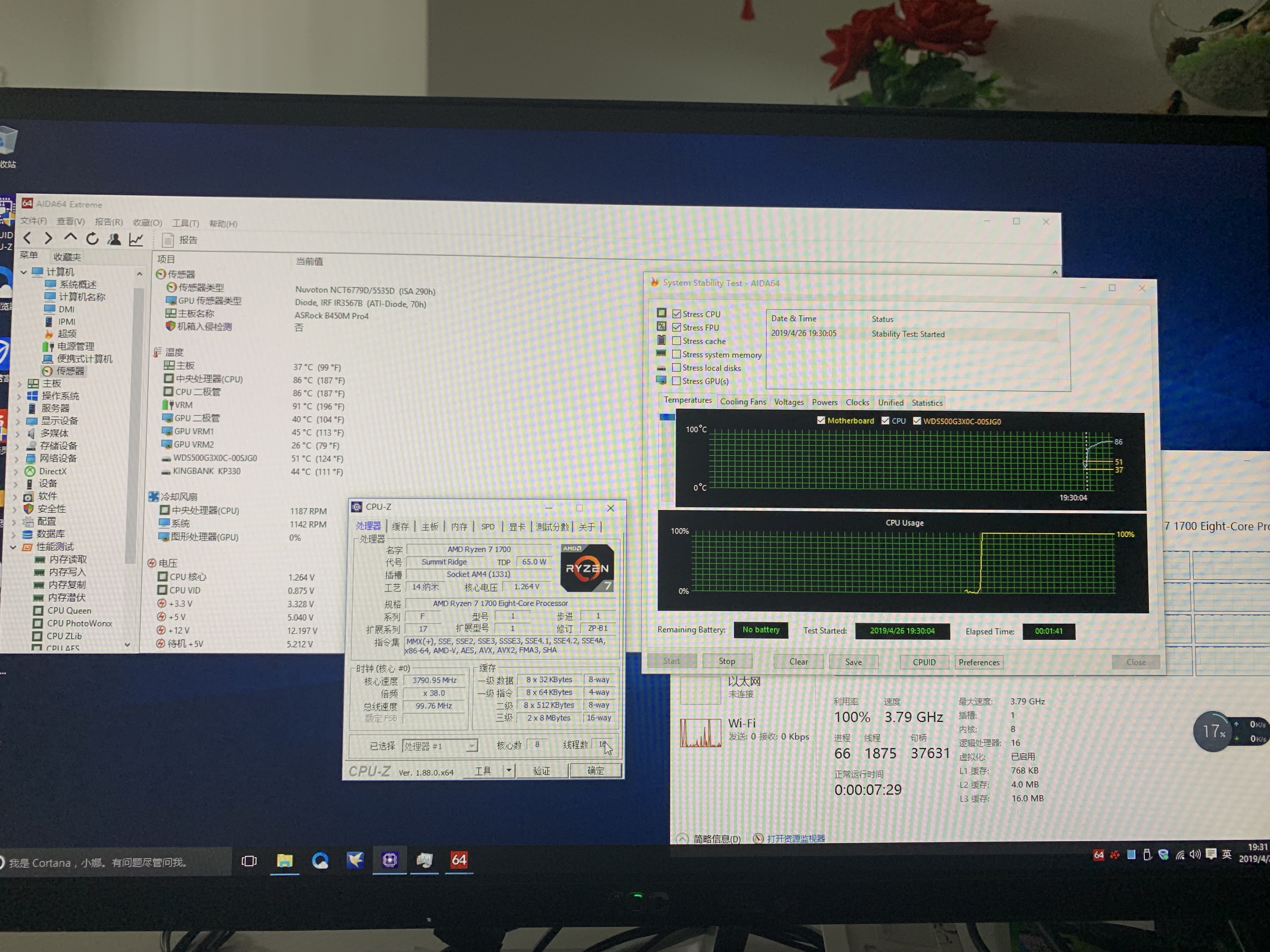Click the Save button in Stability Test

tap(854, 662)
